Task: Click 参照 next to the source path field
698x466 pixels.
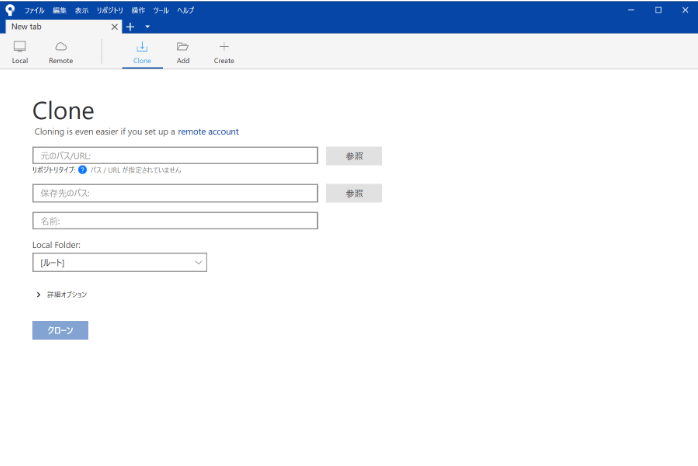Action: (353, 156)
